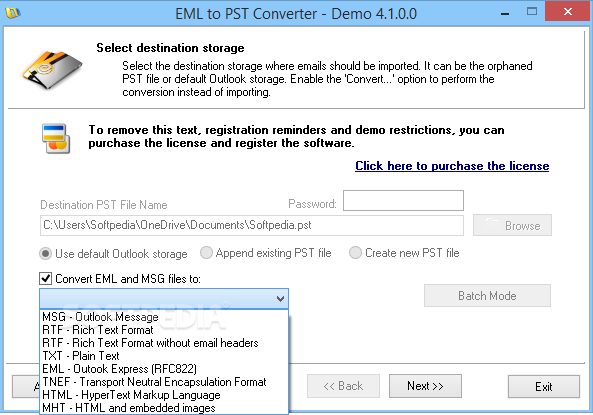Maximize the converter window
The width and height of the screenshot is (593, 415).
click(532, 12)
